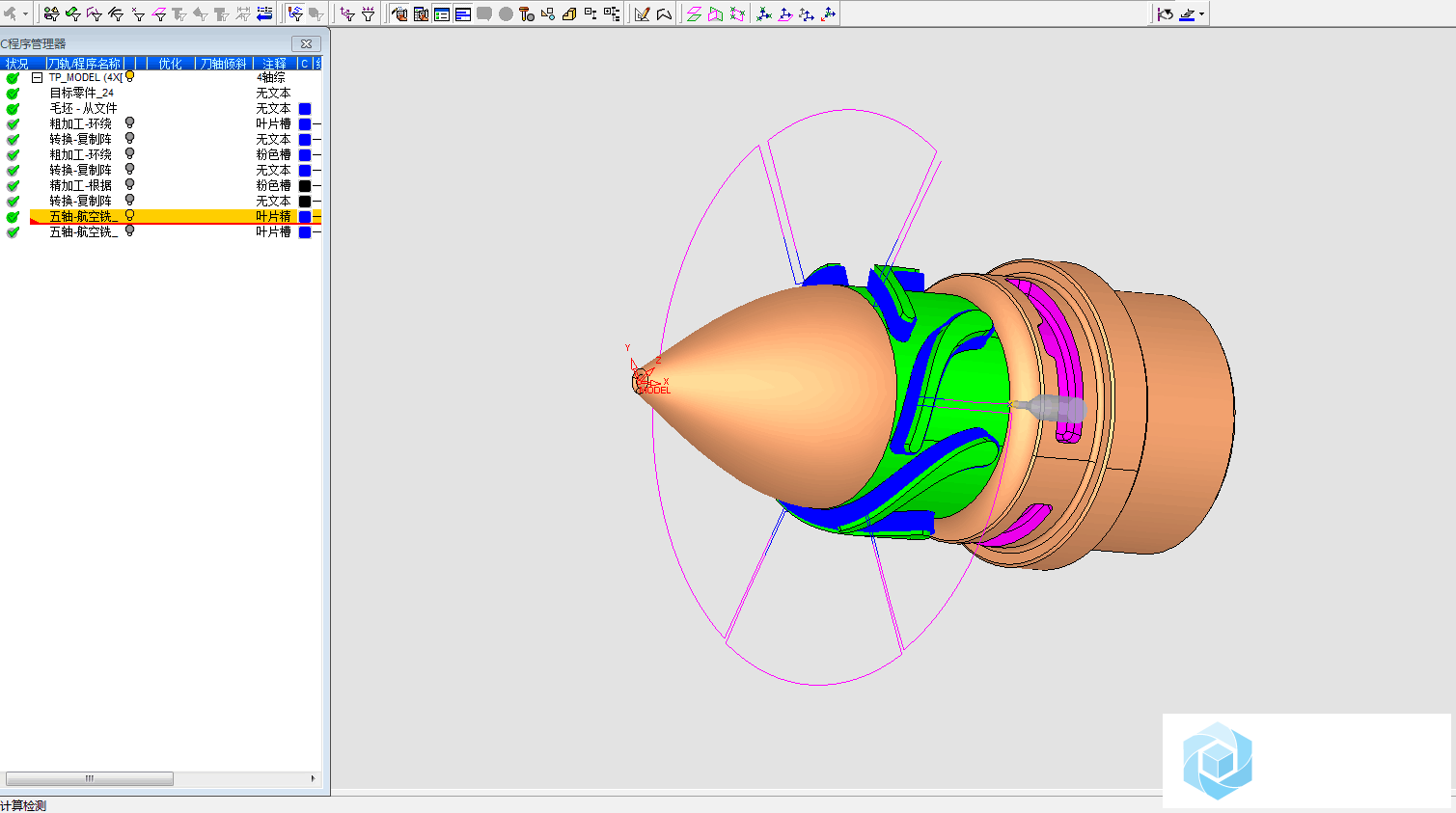Collapse the TP_MODEL tree node
Viewport: 1456px width, 813px height.
[37, 77]
